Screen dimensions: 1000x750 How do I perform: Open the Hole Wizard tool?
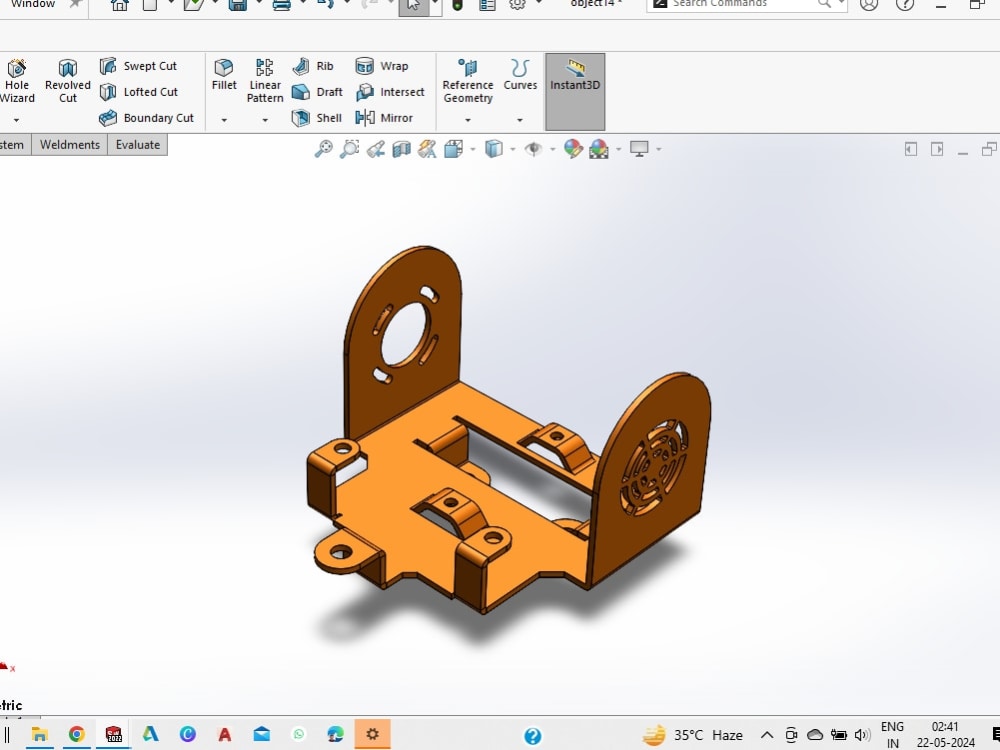point(17,80)
